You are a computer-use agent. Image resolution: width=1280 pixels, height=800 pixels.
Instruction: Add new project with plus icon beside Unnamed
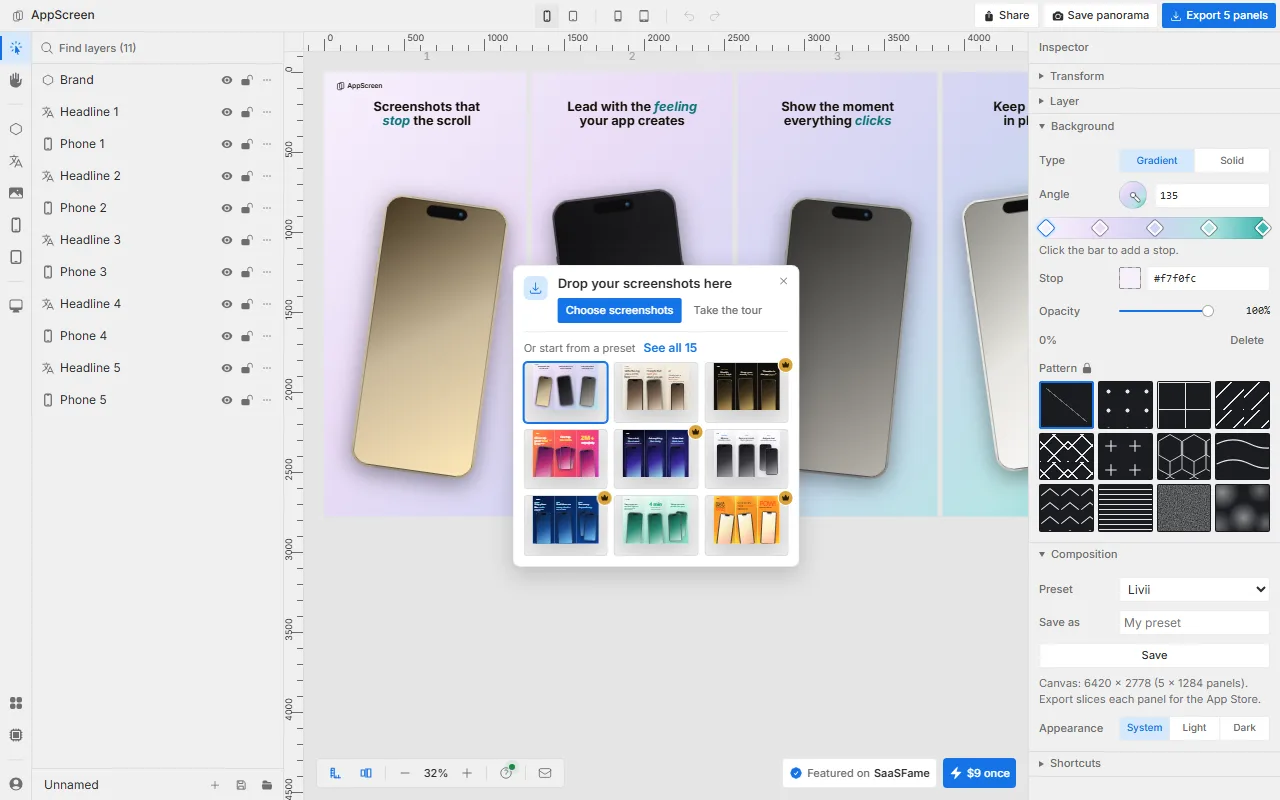pos(215,785)
